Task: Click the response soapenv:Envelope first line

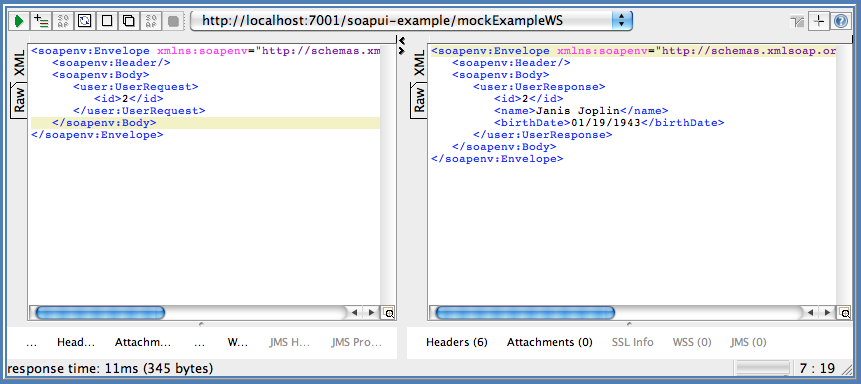Action: click(633, 51)
